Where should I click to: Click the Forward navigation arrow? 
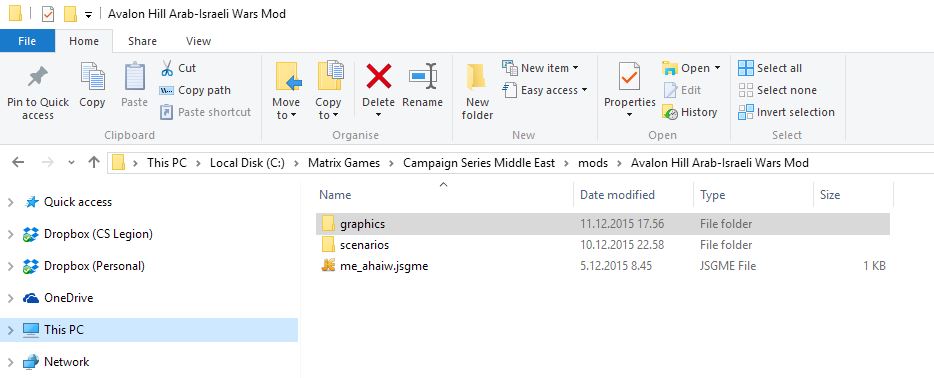pos(48,162)
